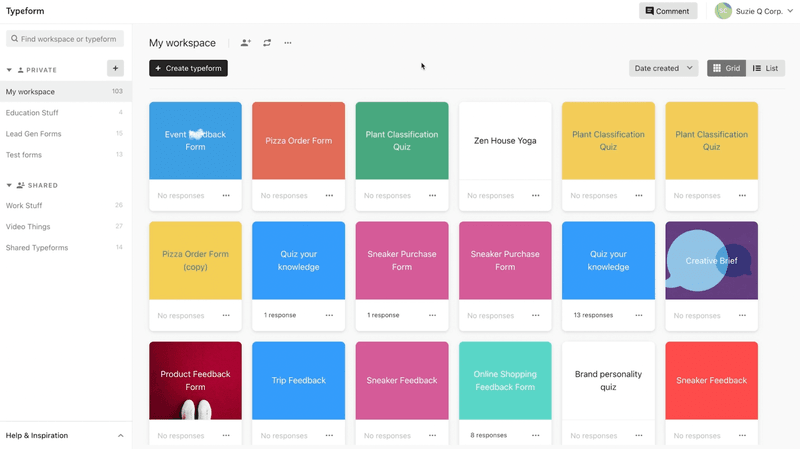Focus the Find workspace or typeform search field
This screenshot has width=800, height=449.
(x=65, y=39)
